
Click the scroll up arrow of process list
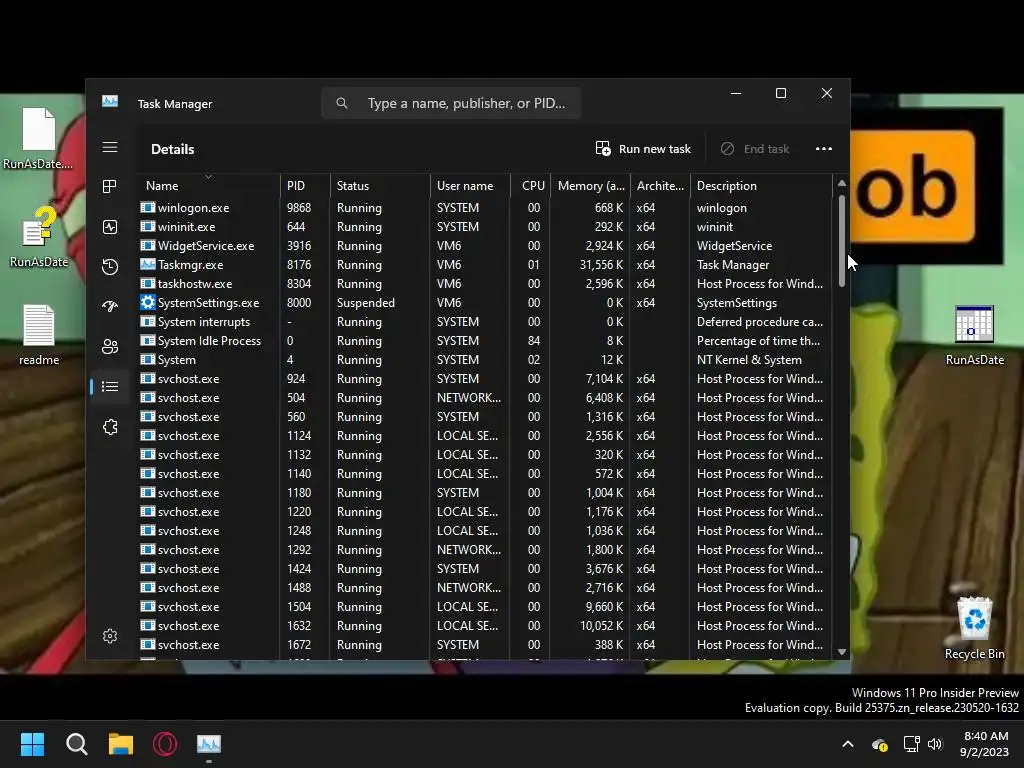[x=841, y=184]
